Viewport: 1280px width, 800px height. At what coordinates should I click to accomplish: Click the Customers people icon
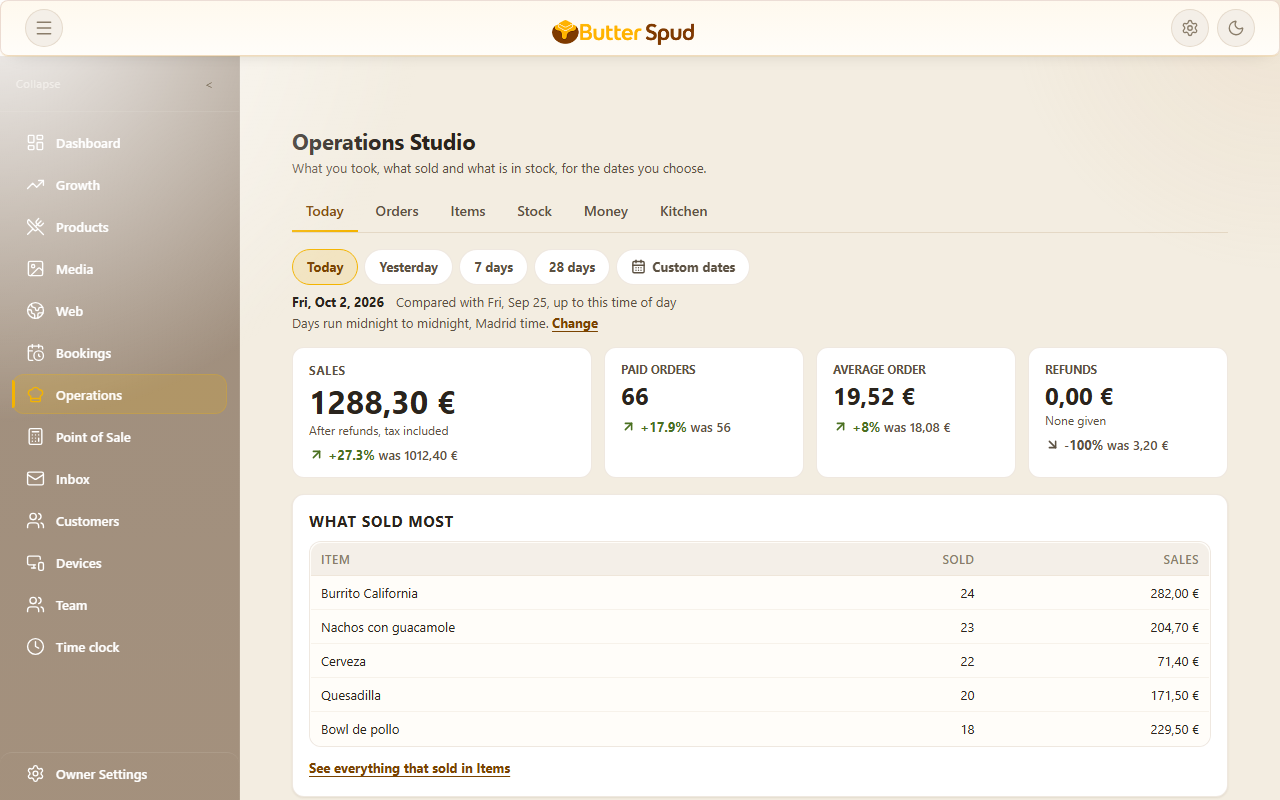pos(36,521)
